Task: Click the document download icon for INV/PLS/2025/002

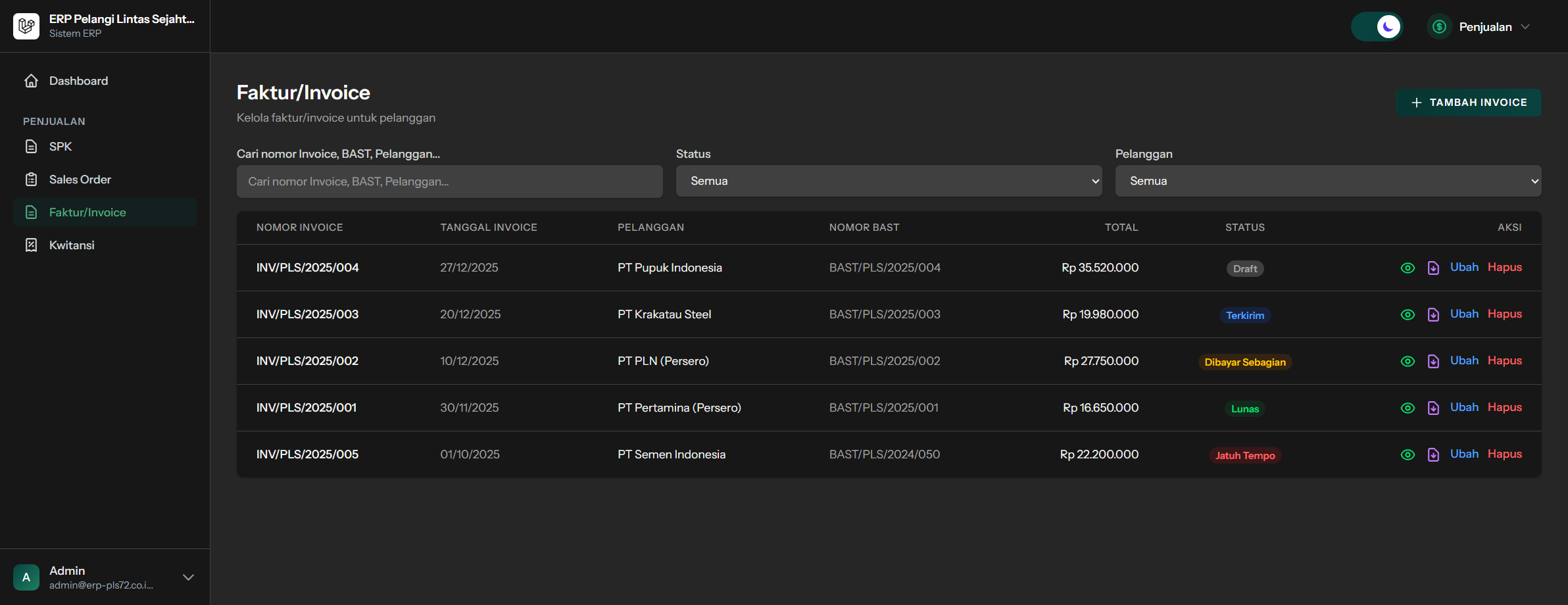Action: tap(1433, 361)
